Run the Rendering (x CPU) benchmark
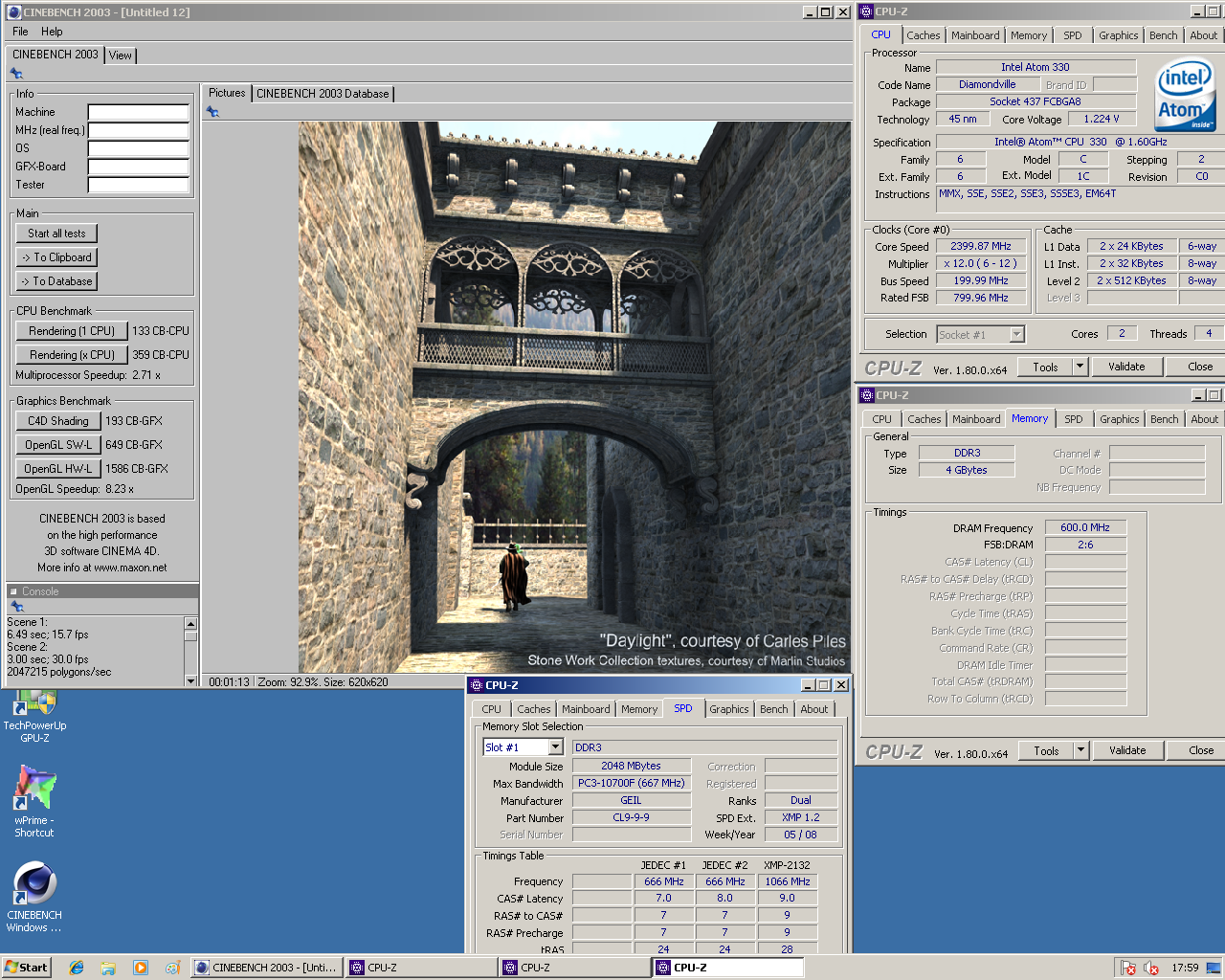 click(72, 355)
